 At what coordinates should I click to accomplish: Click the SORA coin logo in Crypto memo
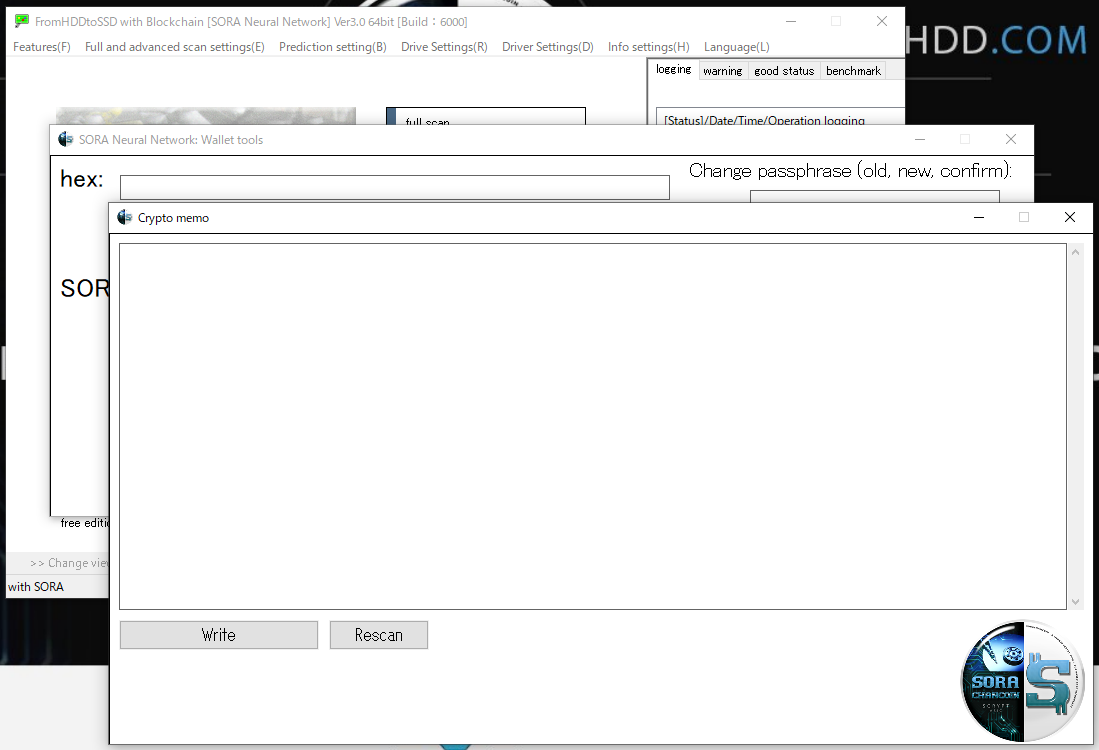tap(1023, 681)
